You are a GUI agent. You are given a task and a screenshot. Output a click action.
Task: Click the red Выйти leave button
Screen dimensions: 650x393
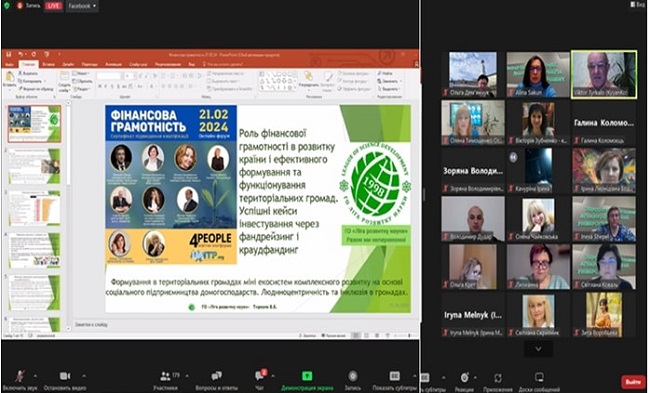point(633,382)
